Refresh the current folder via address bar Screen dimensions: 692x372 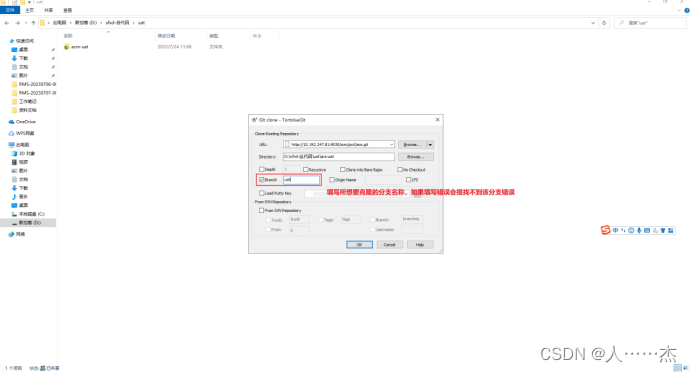tap(604, 23)
